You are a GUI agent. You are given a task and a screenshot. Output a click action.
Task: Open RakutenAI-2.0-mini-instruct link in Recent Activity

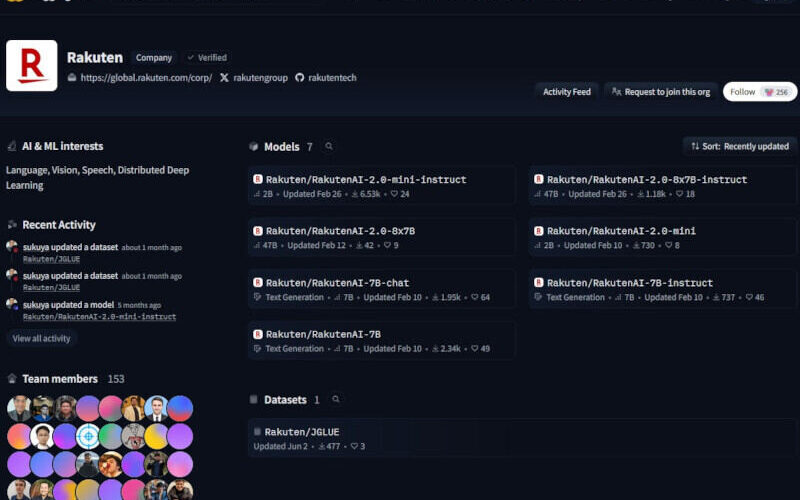click(x=99, y=316)
